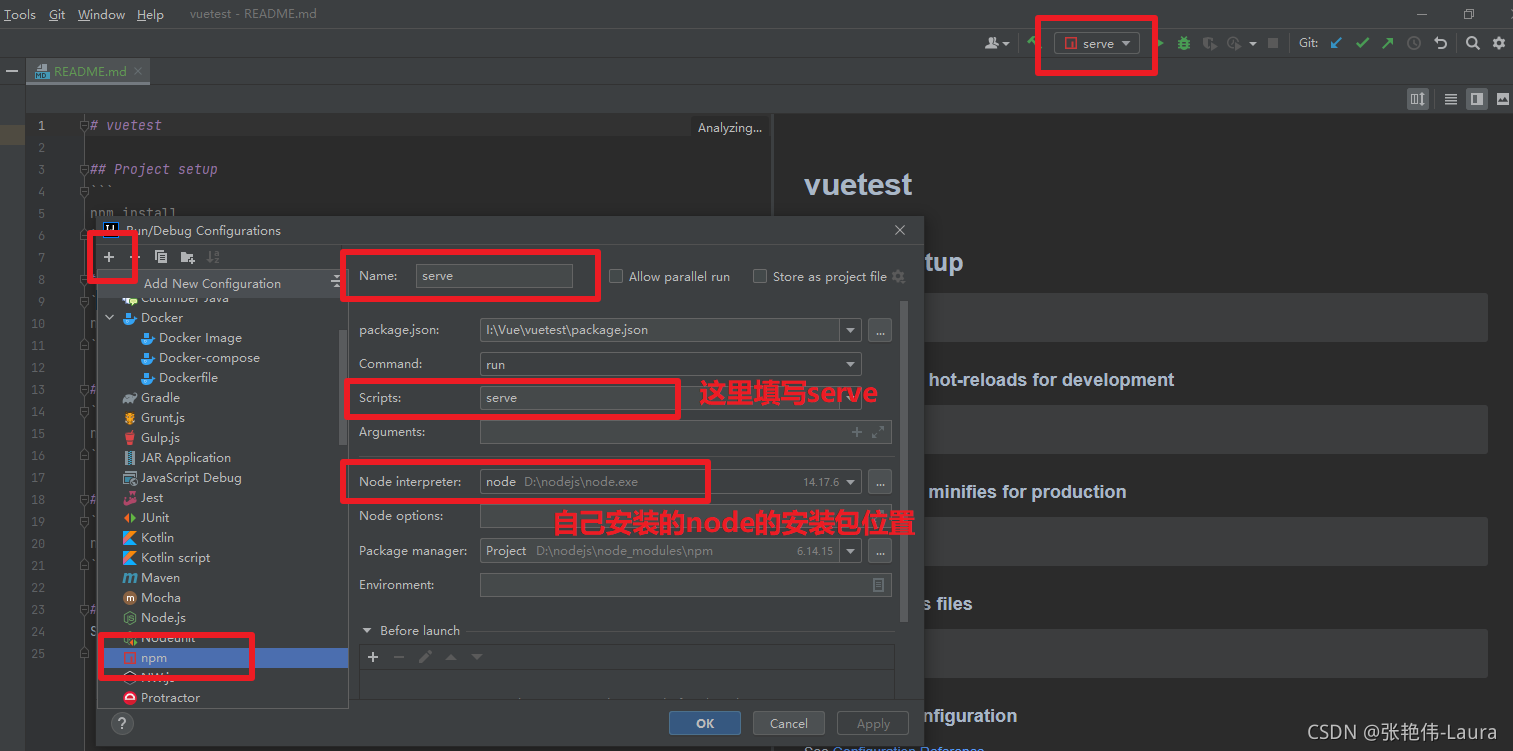1513x751 pixels.
Task: Show editor and preview split icon
Action: point(1477,99)
